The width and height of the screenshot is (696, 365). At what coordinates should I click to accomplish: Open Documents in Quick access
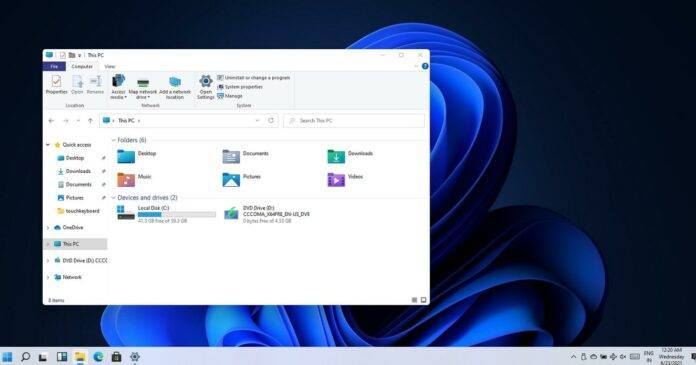[x=75, y=185]
